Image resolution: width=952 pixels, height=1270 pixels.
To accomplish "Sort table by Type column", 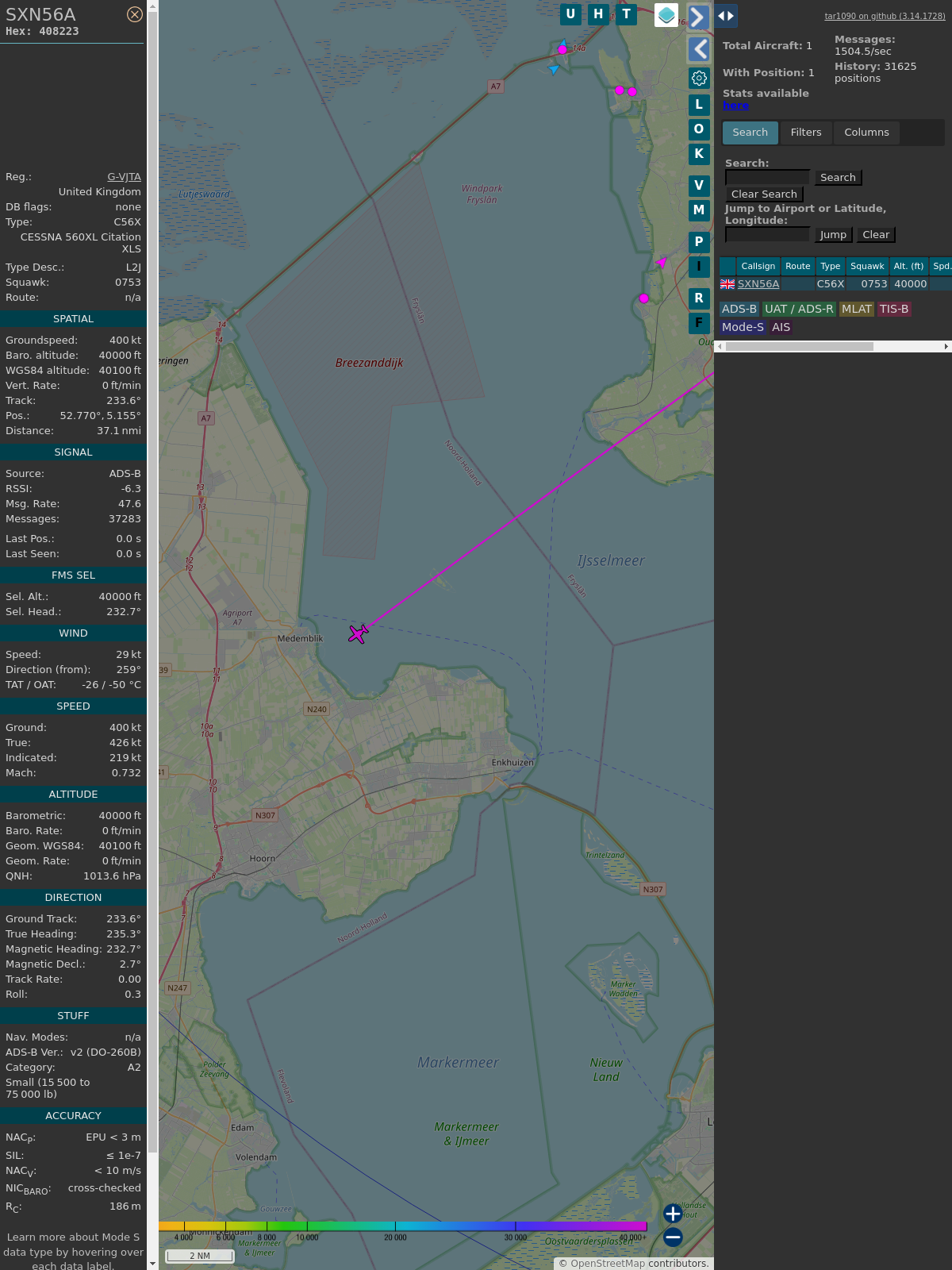I will [831, 267].
